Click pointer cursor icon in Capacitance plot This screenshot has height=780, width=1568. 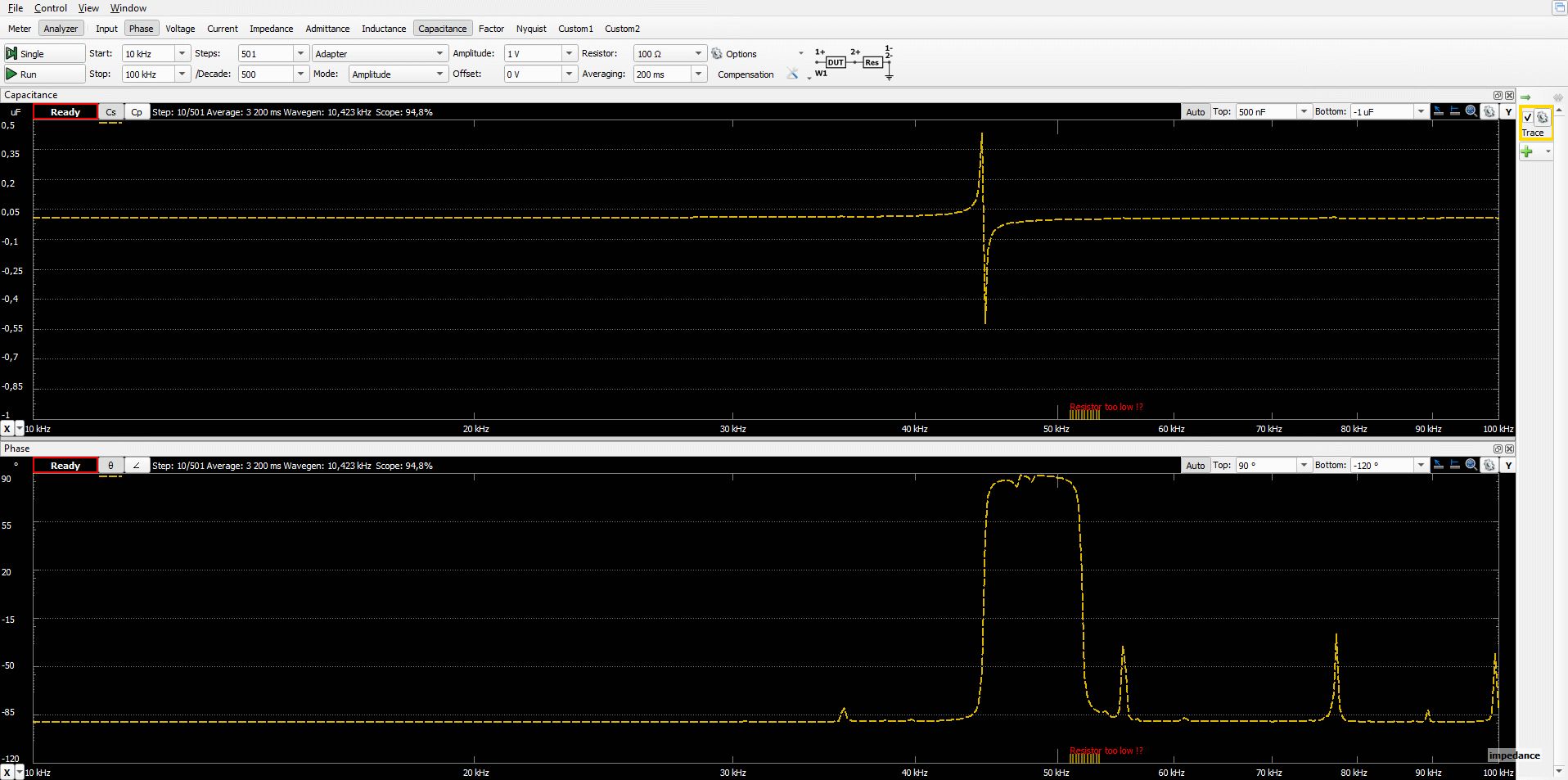click(1439, 111)
